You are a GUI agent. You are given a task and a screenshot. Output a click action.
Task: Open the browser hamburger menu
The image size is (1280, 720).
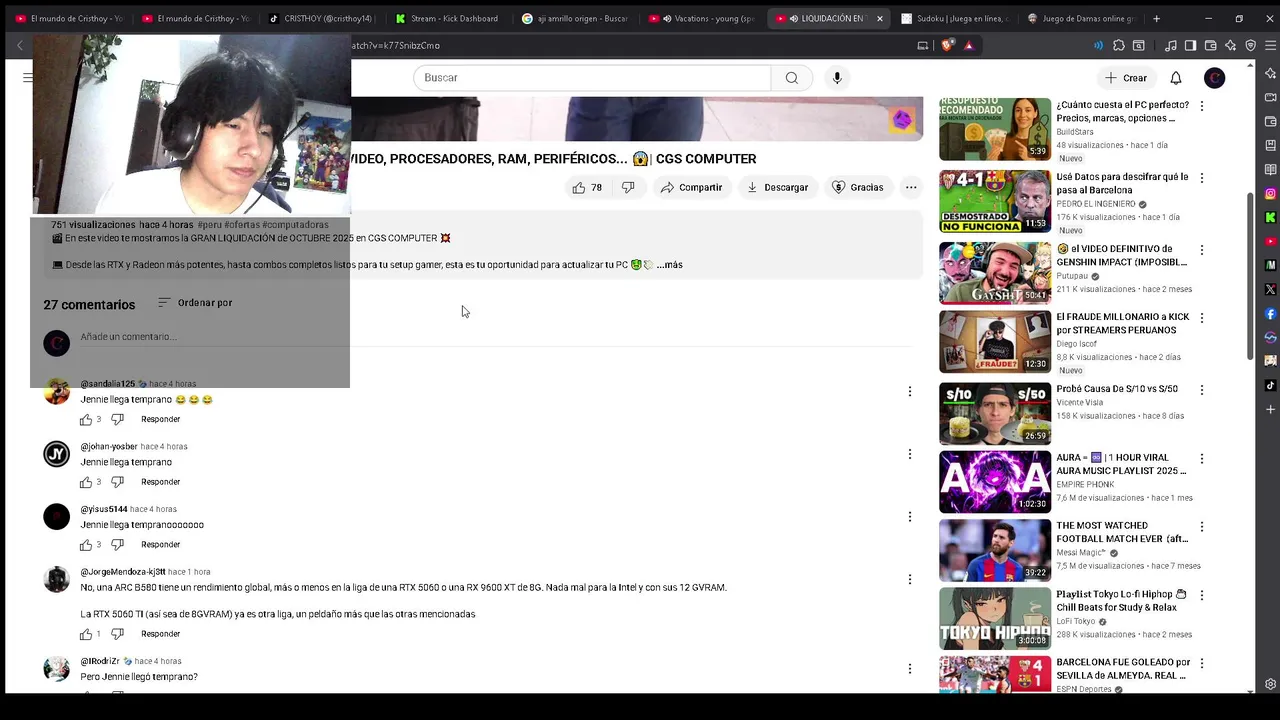(x=1270, y=45)
